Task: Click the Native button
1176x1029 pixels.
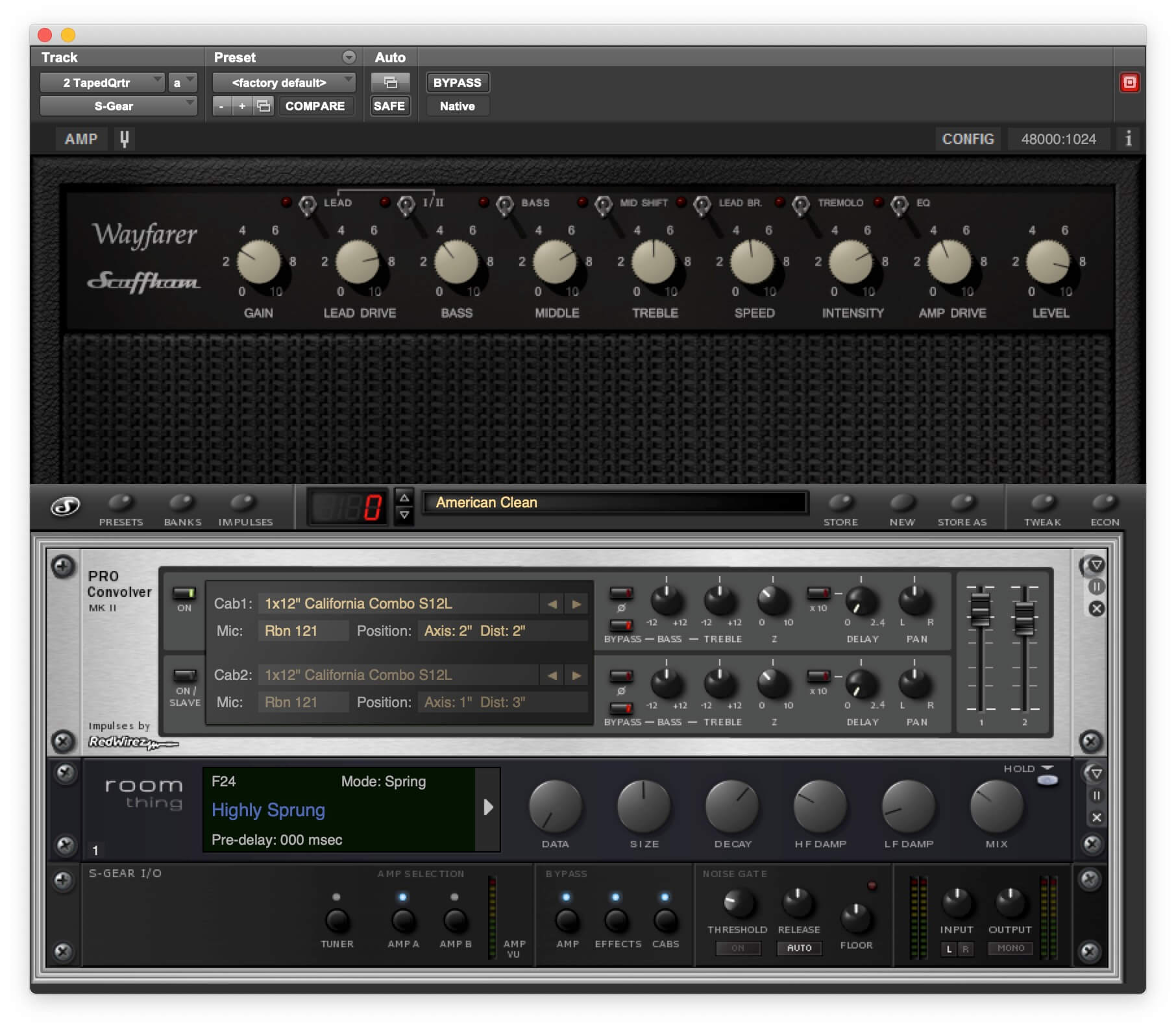Action: 458,106
